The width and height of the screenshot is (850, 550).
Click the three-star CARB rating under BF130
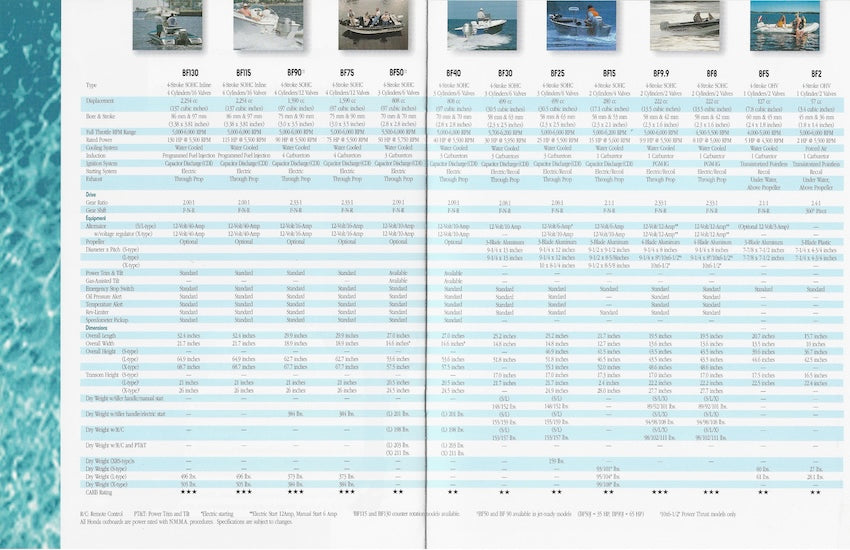click(189, 492)
